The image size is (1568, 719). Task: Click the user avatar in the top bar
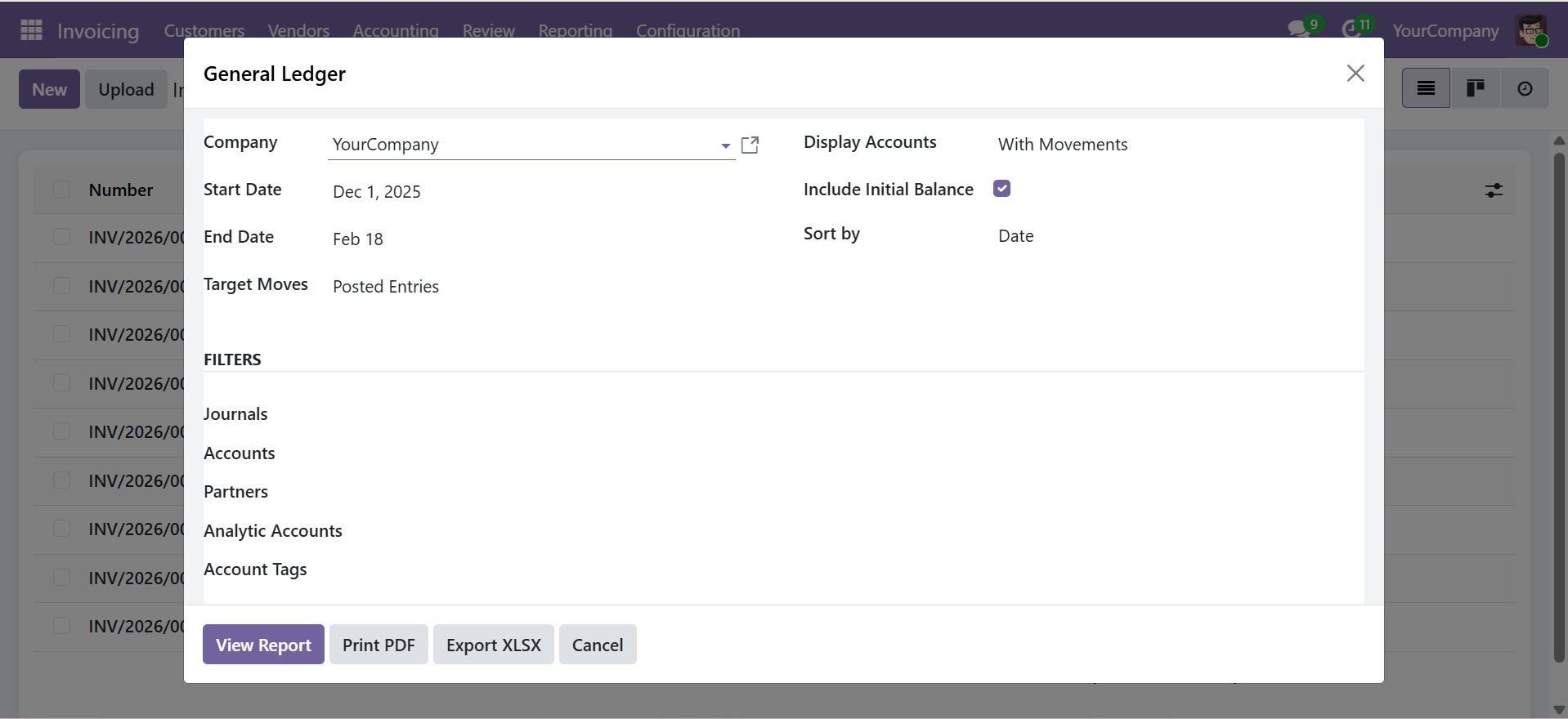tap(1530, 31)
